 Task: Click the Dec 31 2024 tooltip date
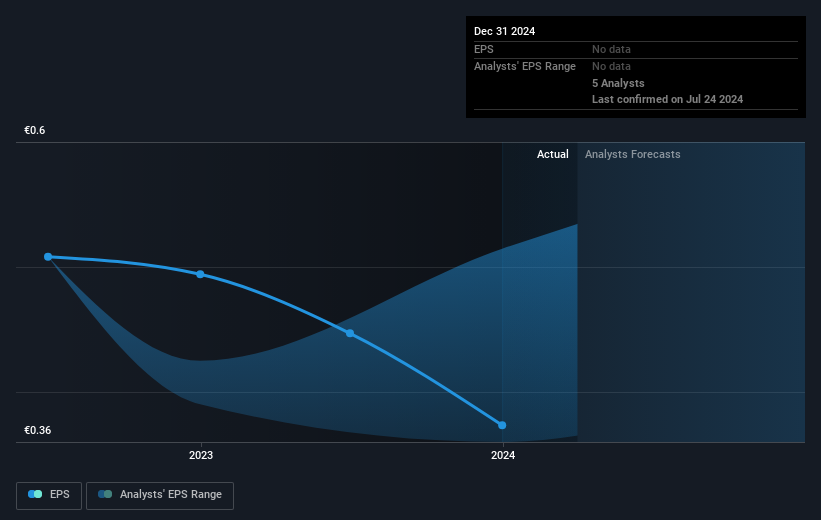coord(504,31)
